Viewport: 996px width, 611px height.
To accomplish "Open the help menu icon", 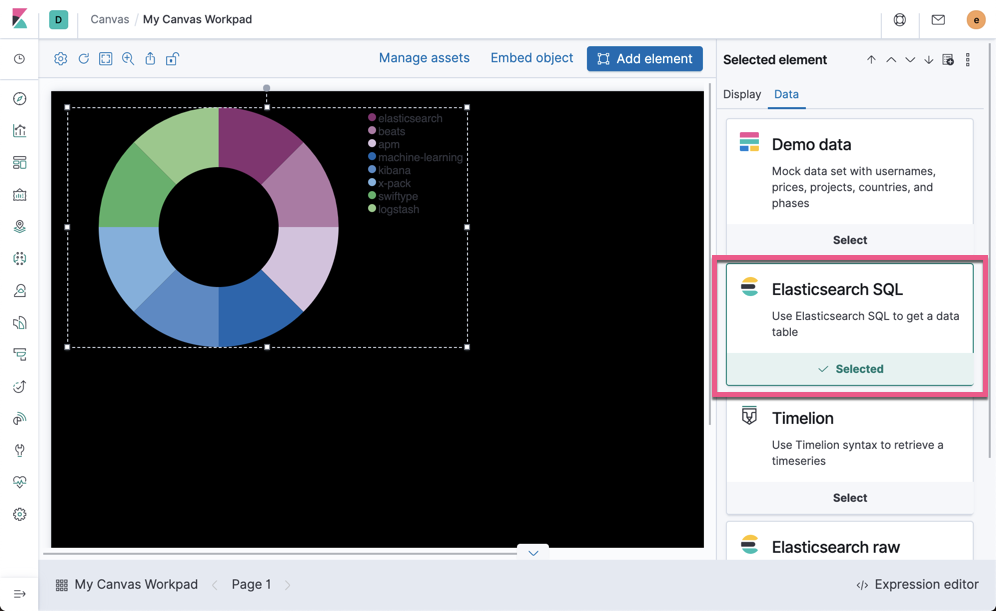I will pos(899,20).
